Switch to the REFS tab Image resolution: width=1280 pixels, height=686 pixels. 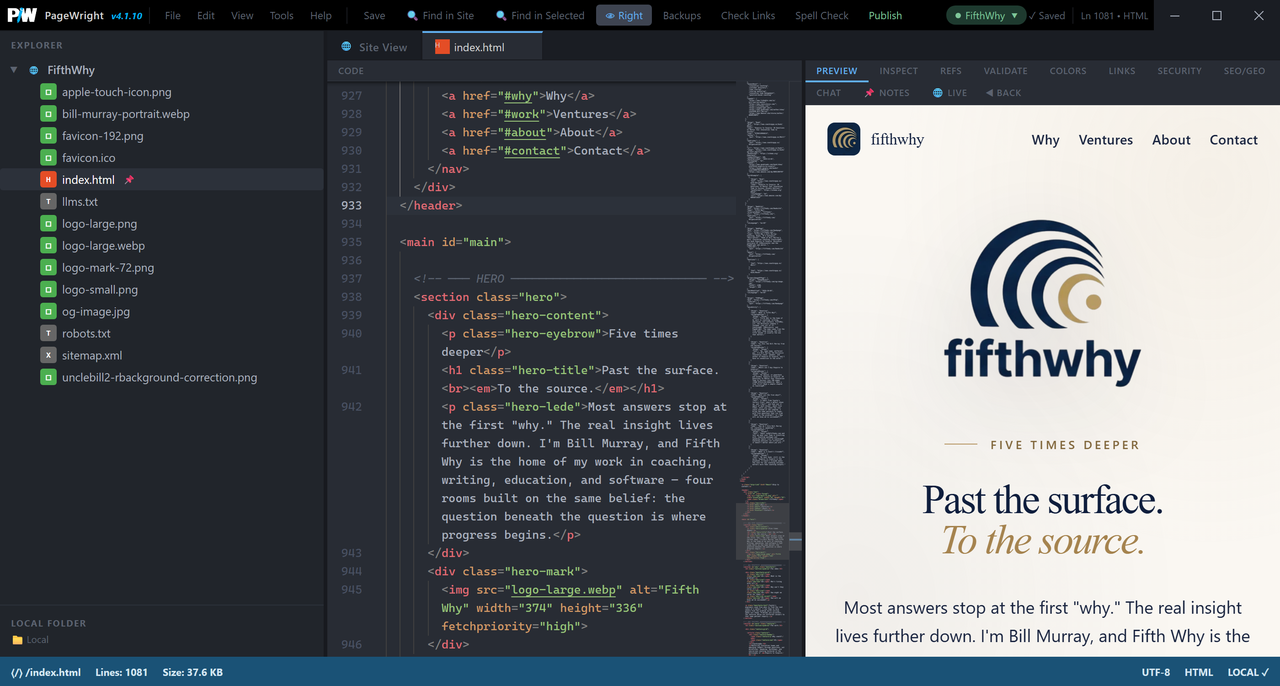click(951, 71)
